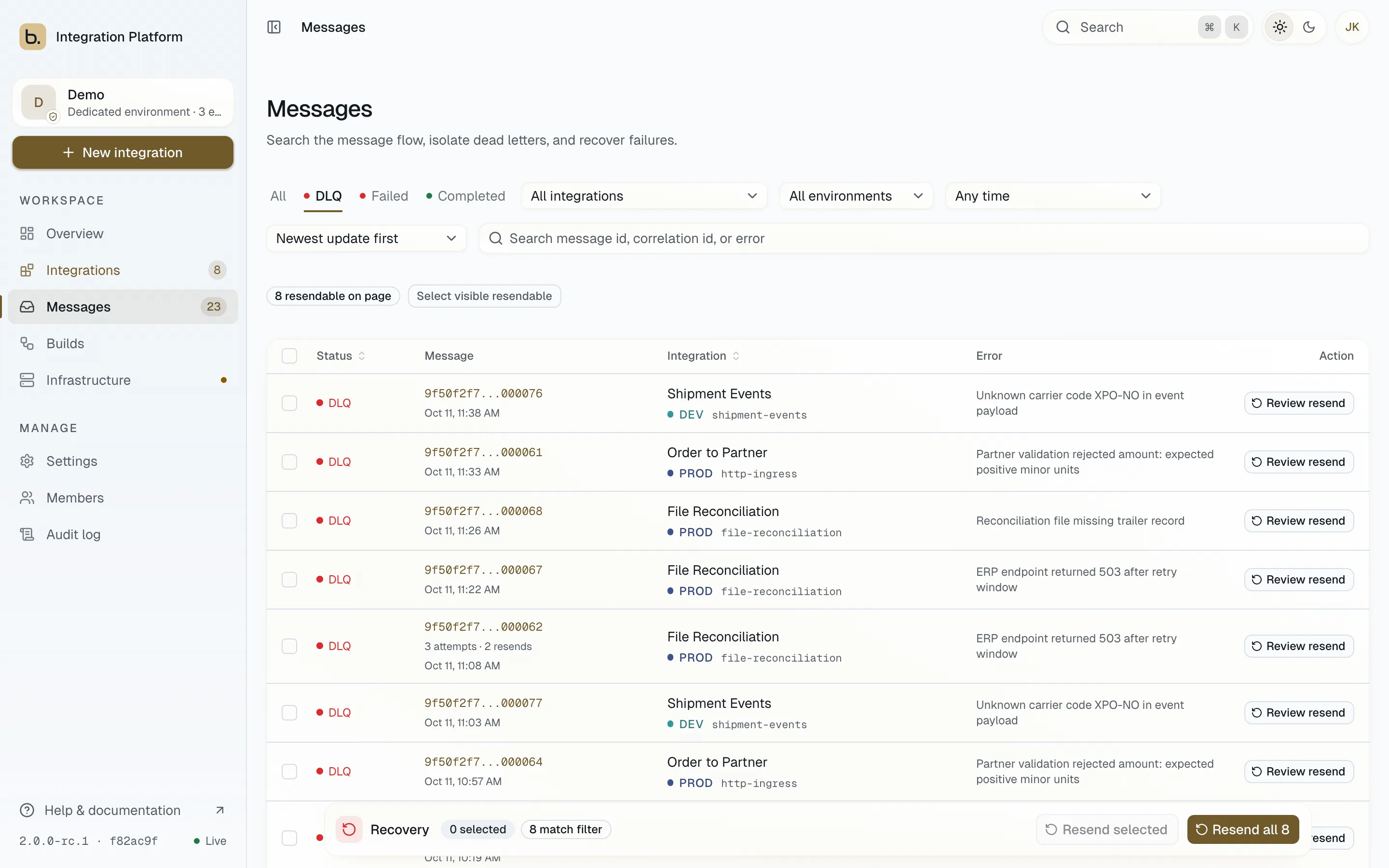Click Status column sort arrows
The width and height of the screenshot is (1389, 868).
pyautogui.click(x=362, y=356)
